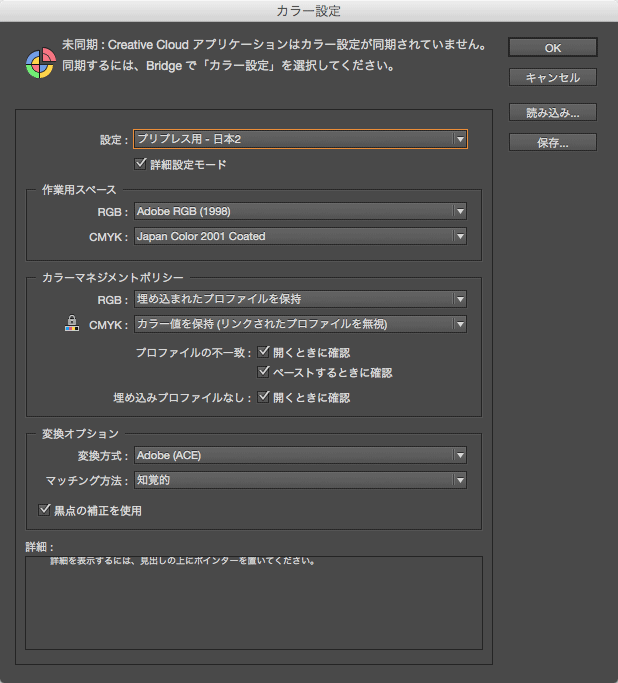
Task: Click the カラー設定 dialog title bar
Action: (x=309, y=10)
